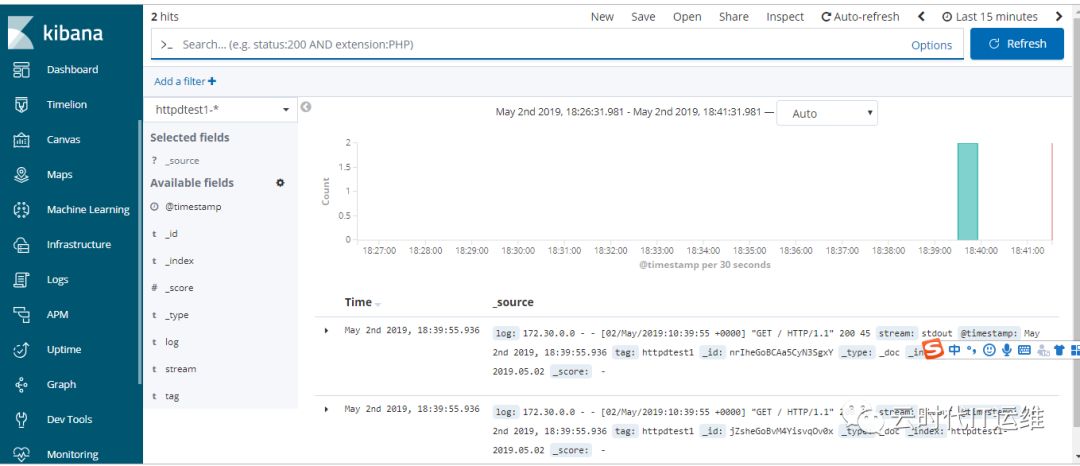Open the Infrastructure sidebar icon
Image resolution: width=1080 pixels, height=466 pixels.
(x=21, y=244)
